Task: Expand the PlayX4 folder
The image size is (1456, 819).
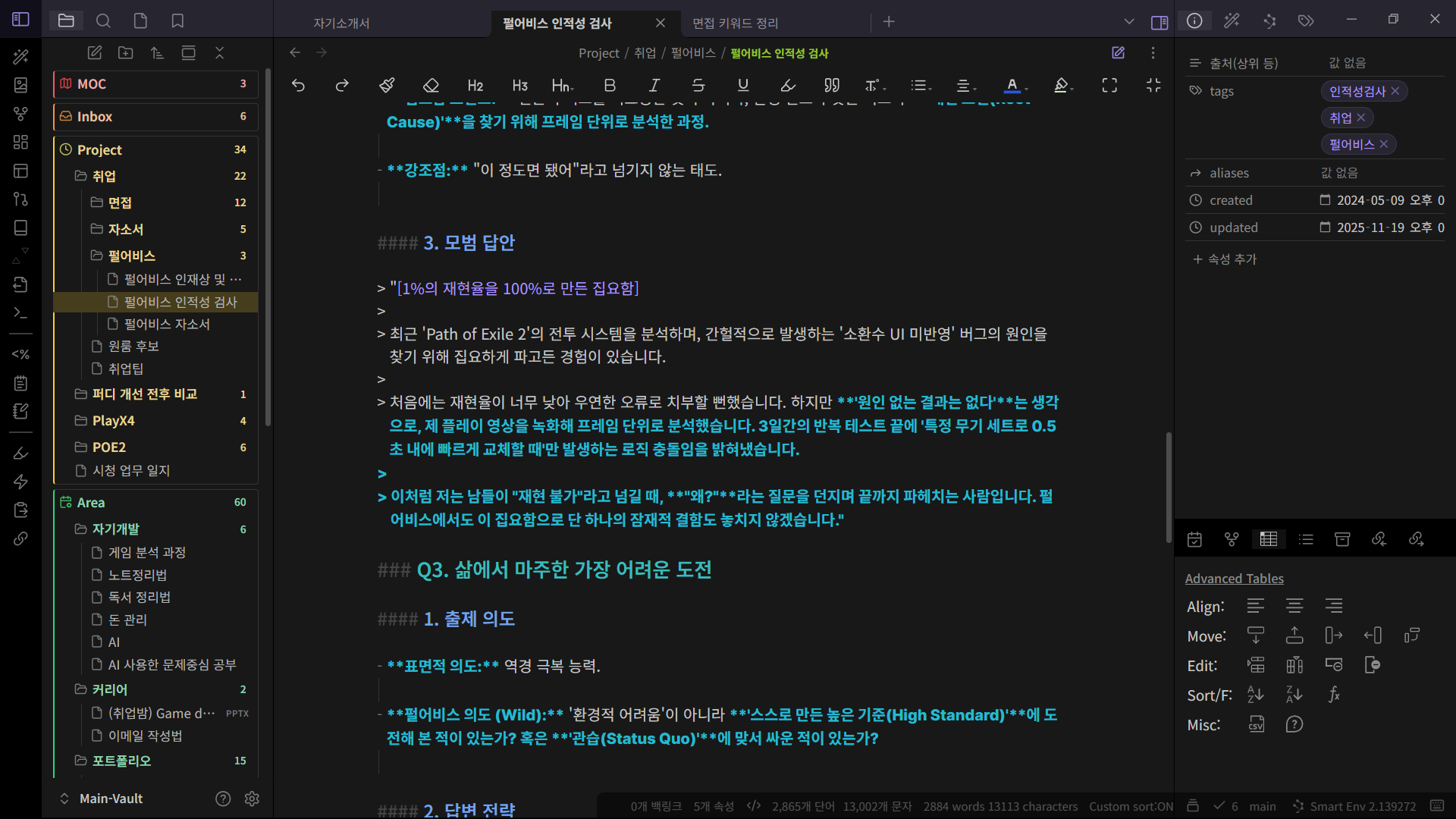Action: [113, 421]
